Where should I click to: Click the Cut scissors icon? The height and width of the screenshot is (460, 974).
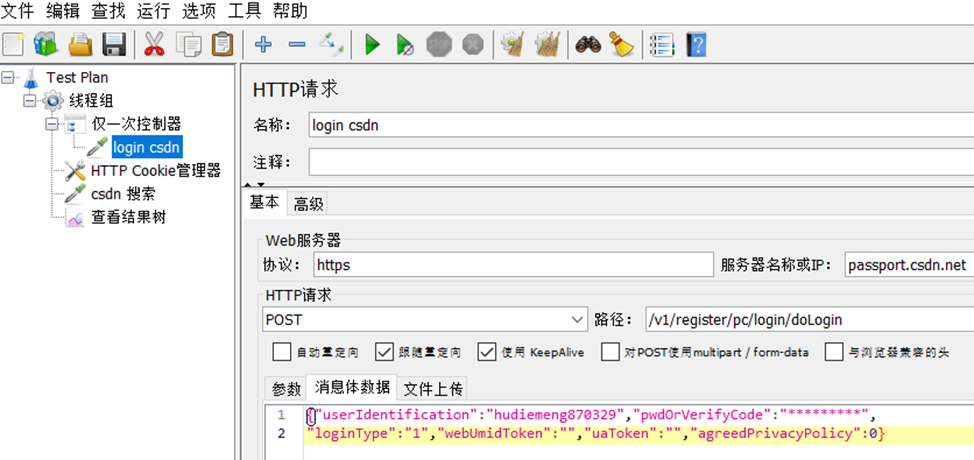154,44
